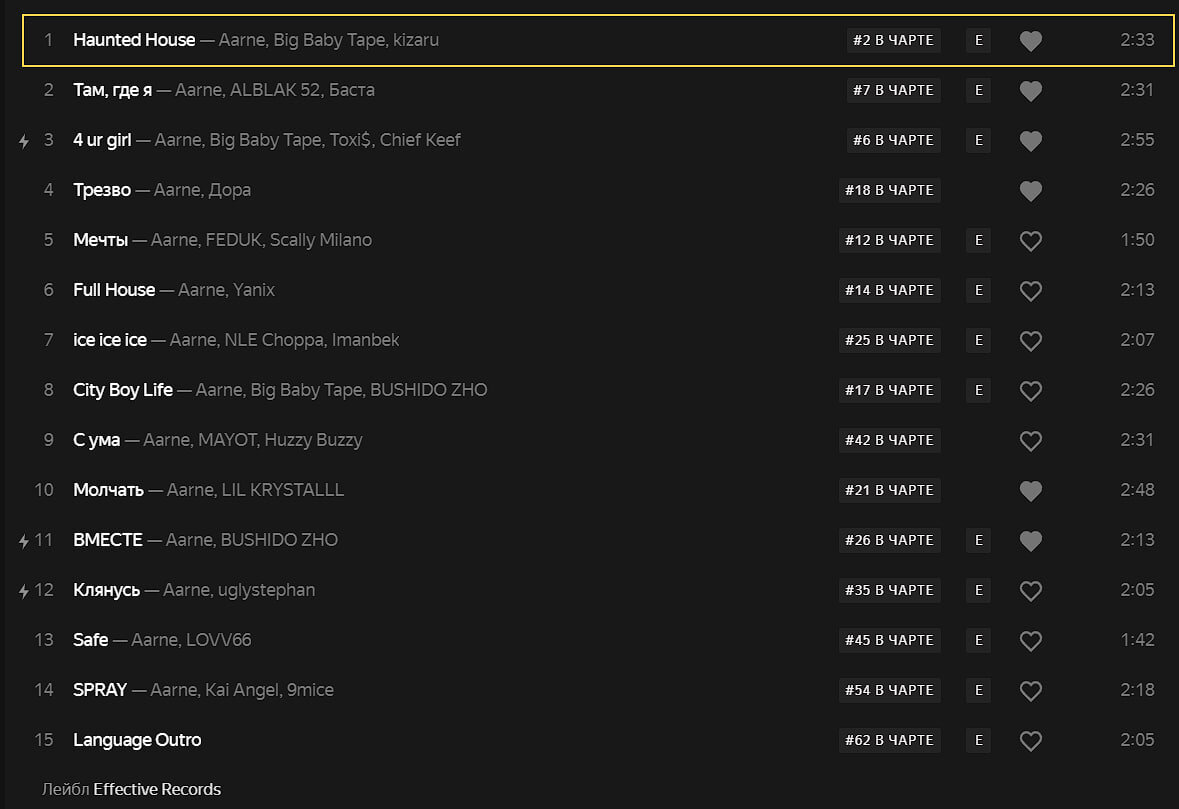Open the #62 В ЧАРТЕ badge

click(890, 740)
